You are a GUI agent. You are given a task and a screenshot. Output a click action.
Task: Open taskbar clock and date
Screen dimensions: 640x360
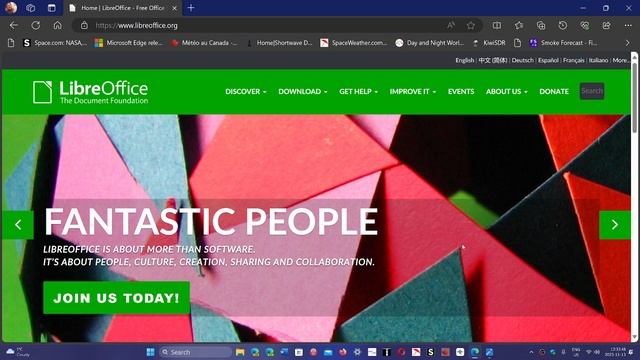click(615, 352)
